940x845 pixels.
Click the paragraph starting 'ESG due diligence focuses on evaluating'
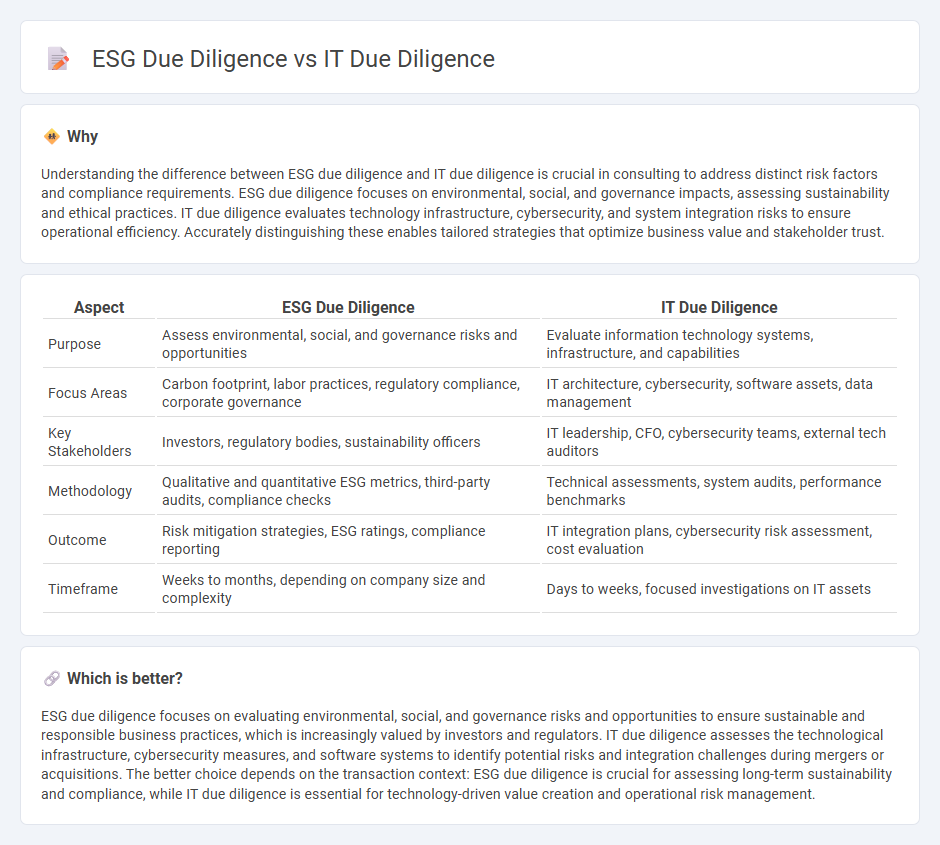coord(466,755)
